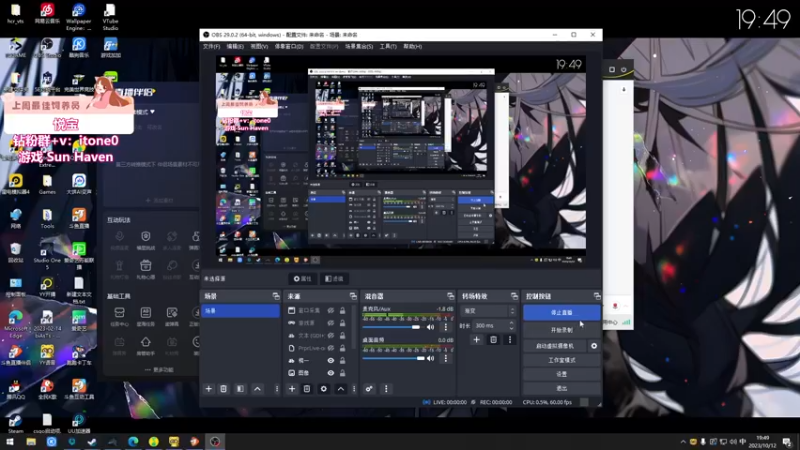The width and height of the screenshot is (800, 450).
Task: Open the 渐变 transition type dropdown
Action: click(488, 311)
